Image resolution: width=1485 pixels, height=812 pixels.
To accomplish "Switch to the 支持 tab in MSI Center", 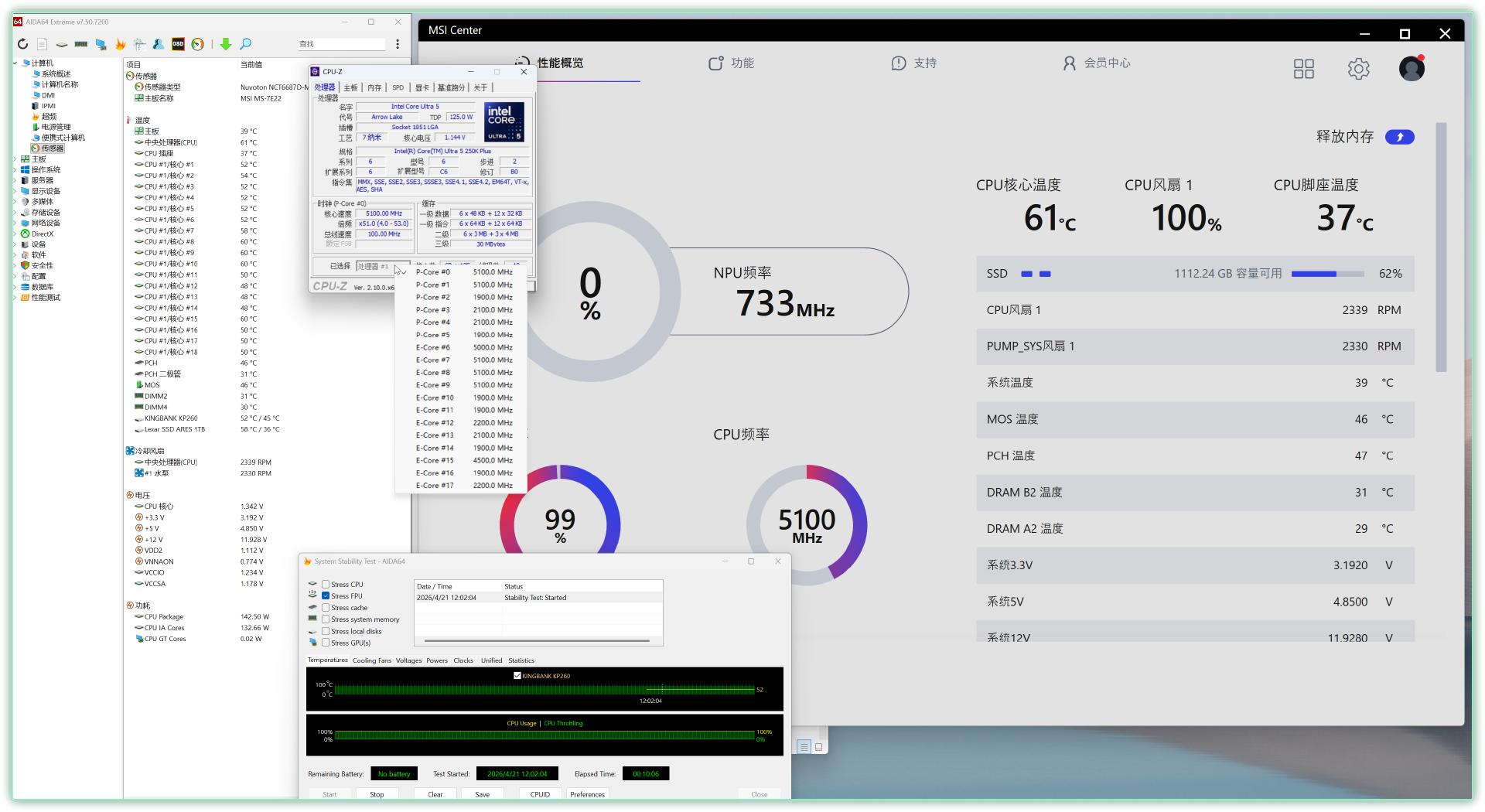I will pyautogui.click(x=913, y=63).
